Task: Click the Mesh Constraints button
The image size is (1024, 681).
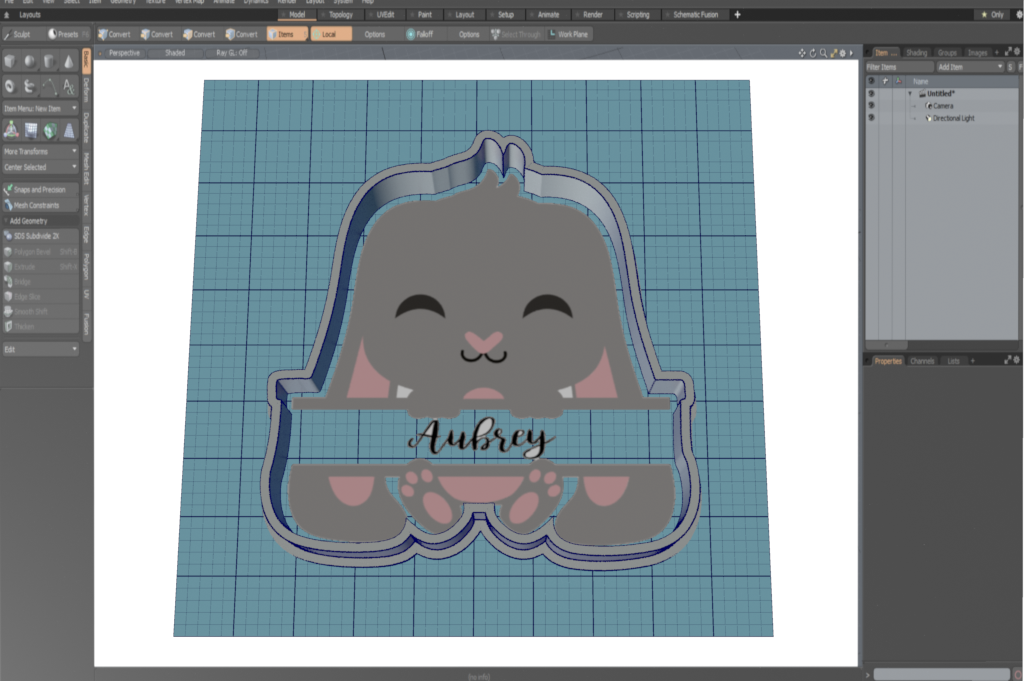Action: click(x=40, y=205)
